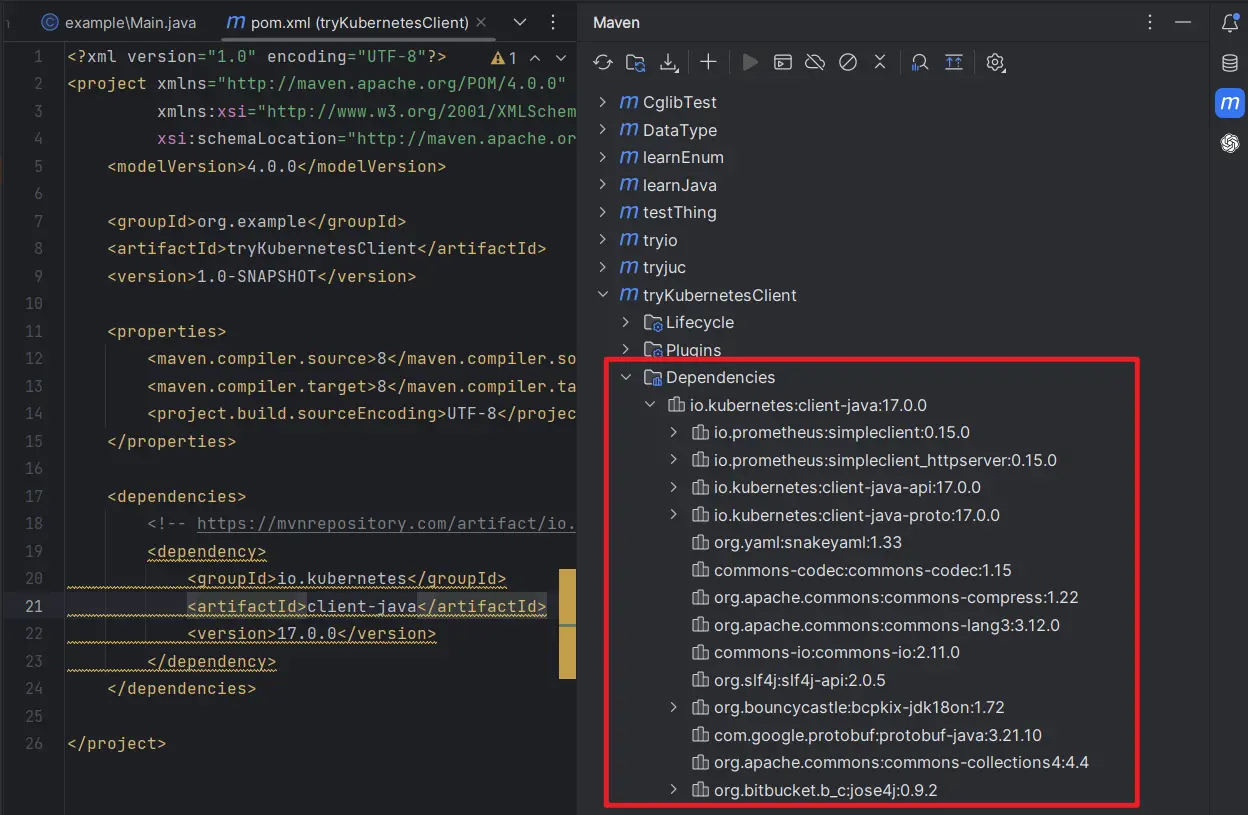Image resolution: width=1248 pixels, height=815 pixels.
Task: Click the expand/collapse arrows icon in Maven toolbar
Action: [x=880, y=62]
